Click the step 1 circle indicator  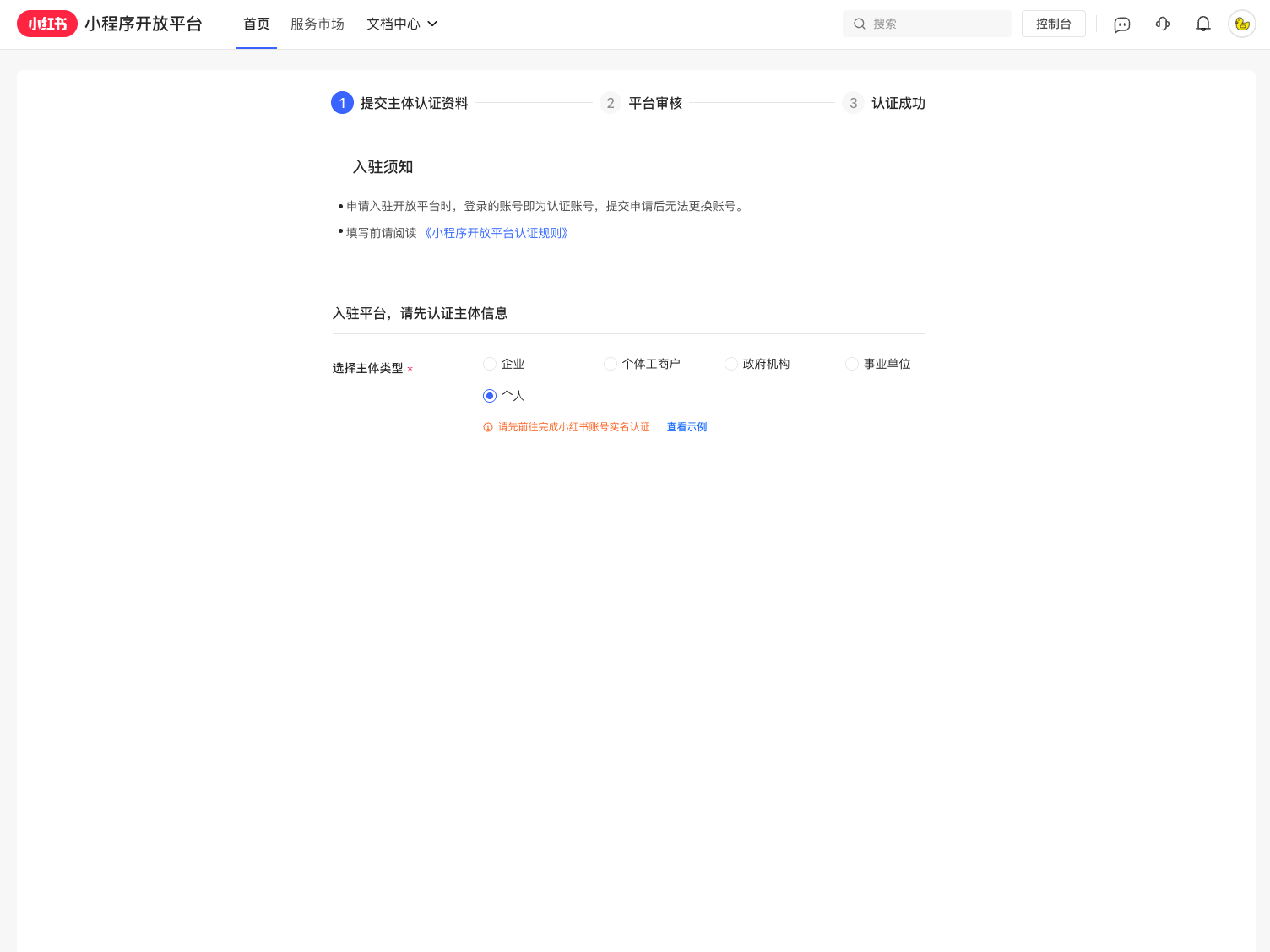342,103
